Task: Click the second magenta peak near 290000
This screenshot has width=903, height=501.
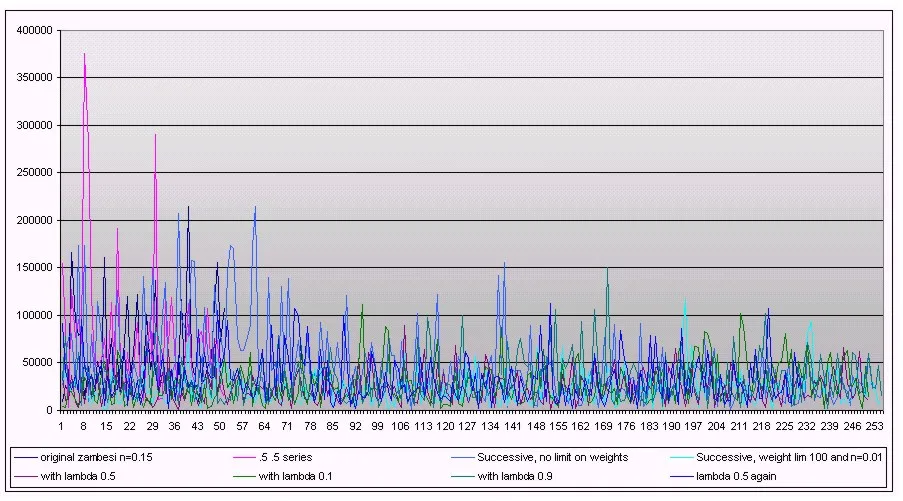Action: (155, 135)
